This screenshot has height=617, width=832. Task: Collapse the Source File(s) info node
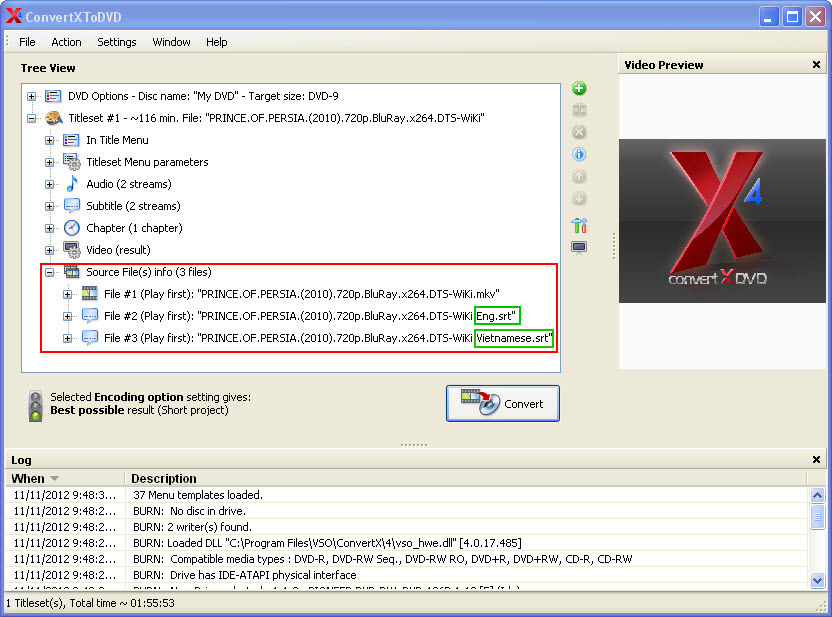[49, 272]
